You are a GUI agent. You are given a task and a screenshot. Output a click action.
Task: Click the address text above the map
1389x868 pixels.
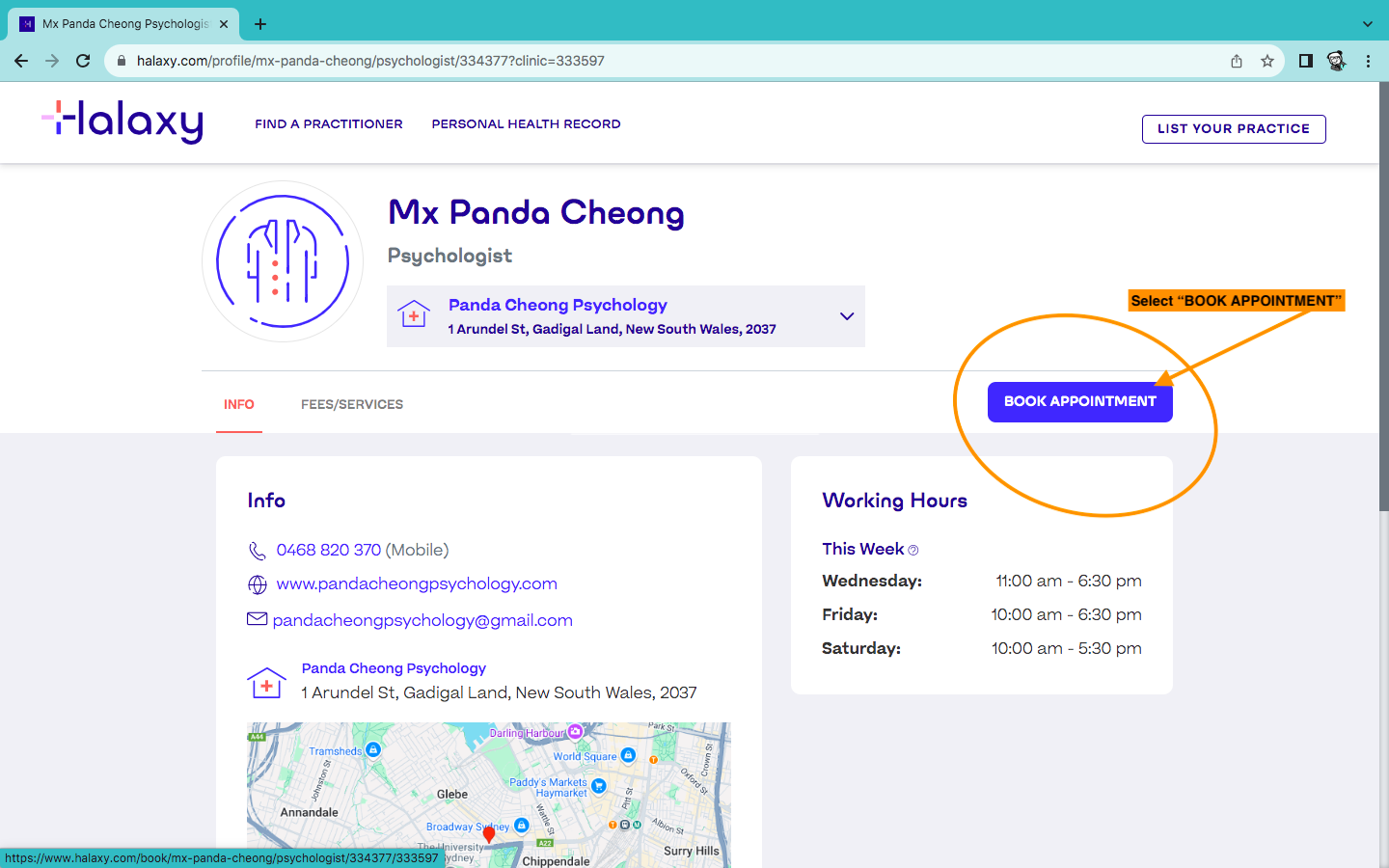click(499, 692)
